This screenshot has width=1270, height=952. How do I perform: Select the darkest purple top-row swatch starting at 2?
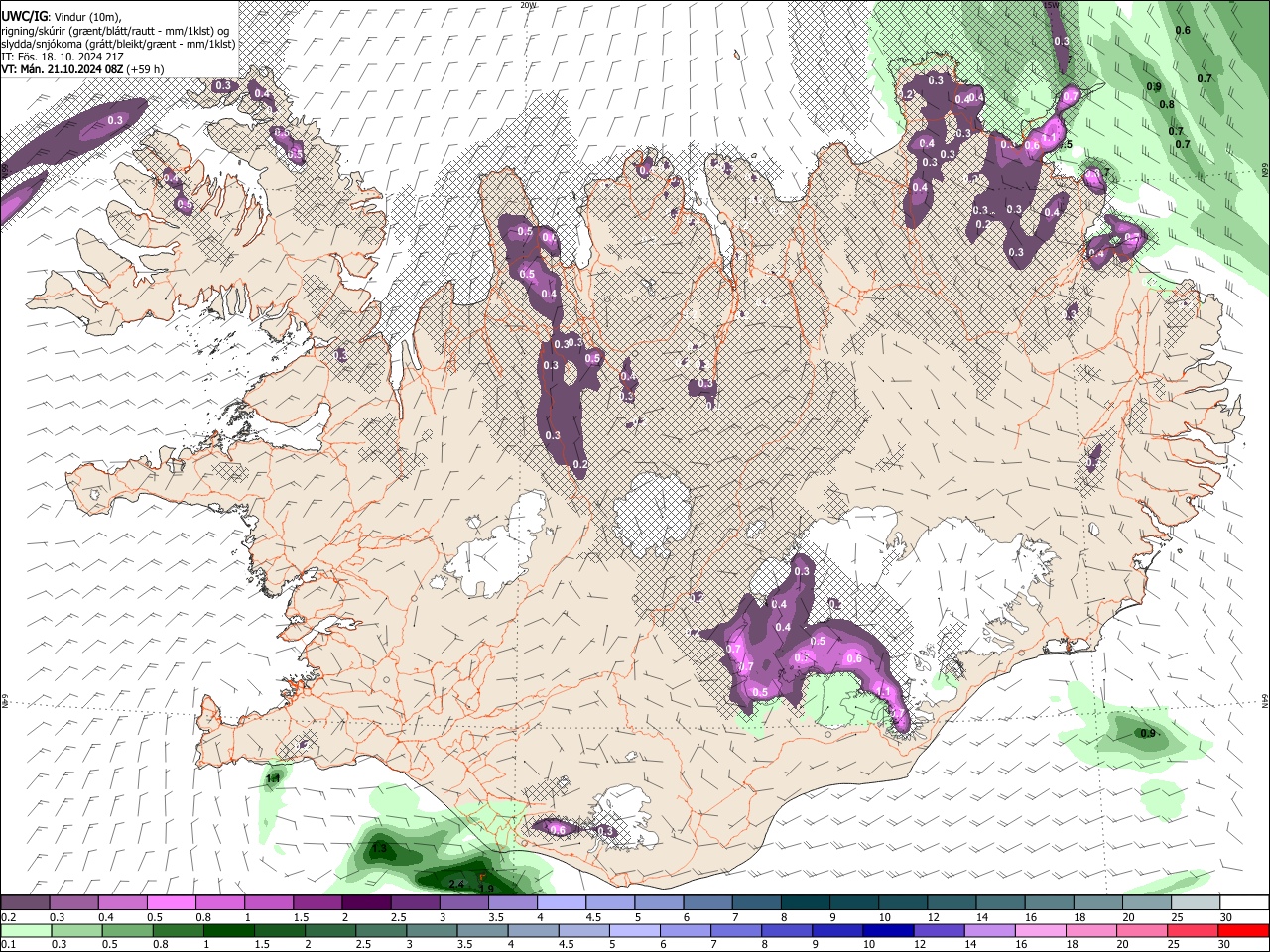pos(366,902)
